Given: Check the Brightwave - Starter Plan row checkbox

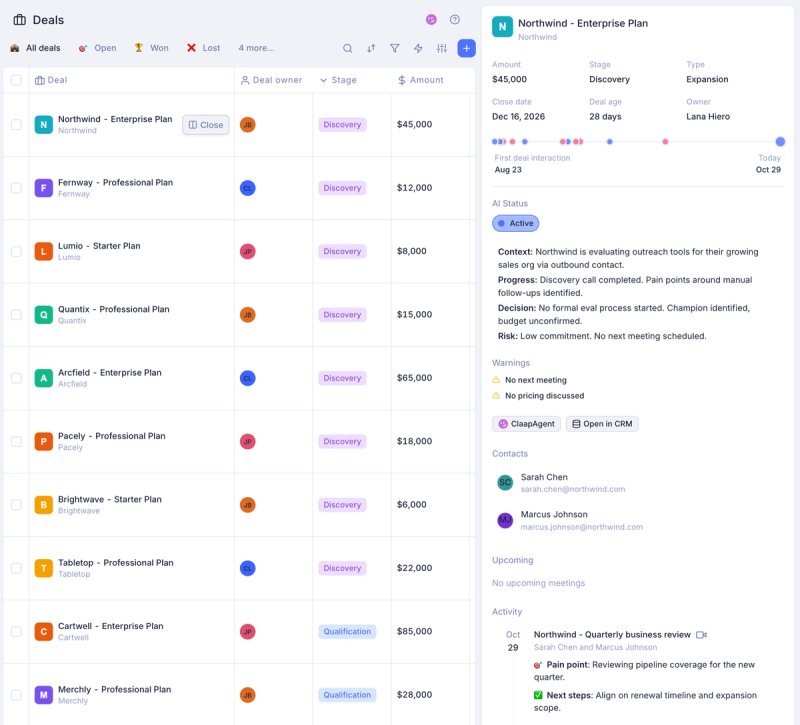Looking at the screenshot, I should point(16,505).
